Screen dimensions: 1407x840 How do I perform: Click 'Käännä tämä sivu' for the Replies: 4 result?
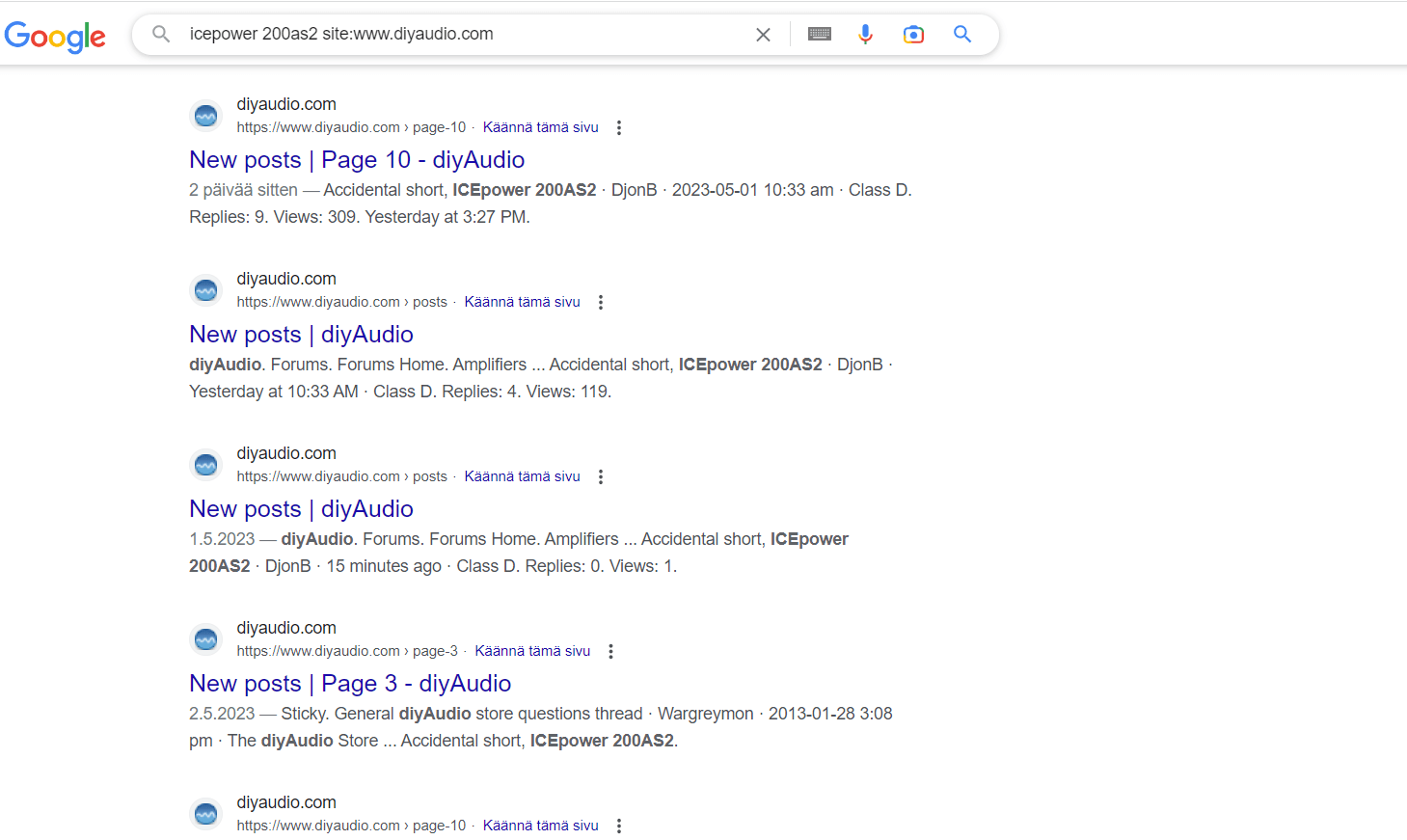[522, 302]
